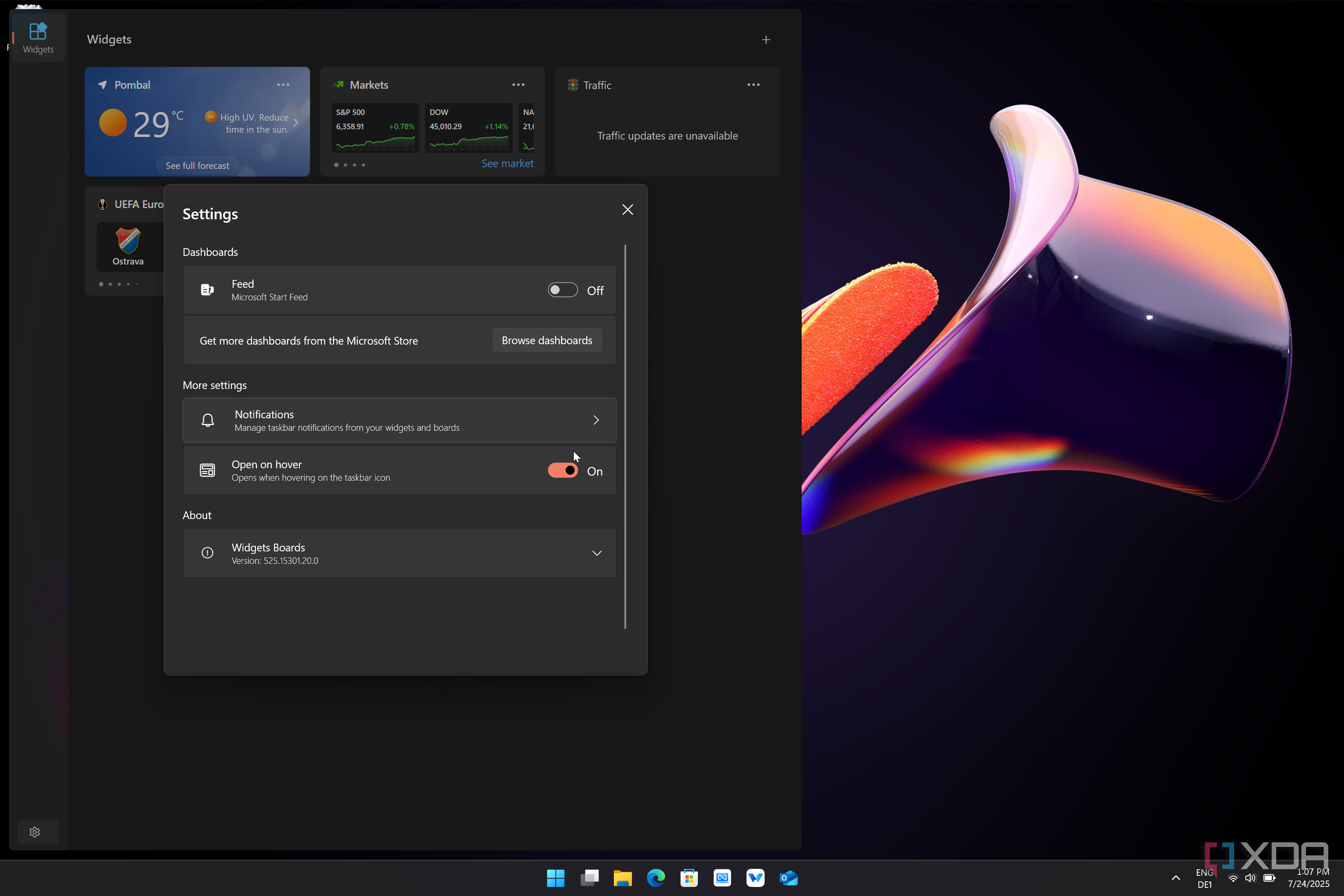Image resolution: width=1344 pixels, height=896 pixels.
Task: Close the Settings dialog
Action: coord(628,210)
